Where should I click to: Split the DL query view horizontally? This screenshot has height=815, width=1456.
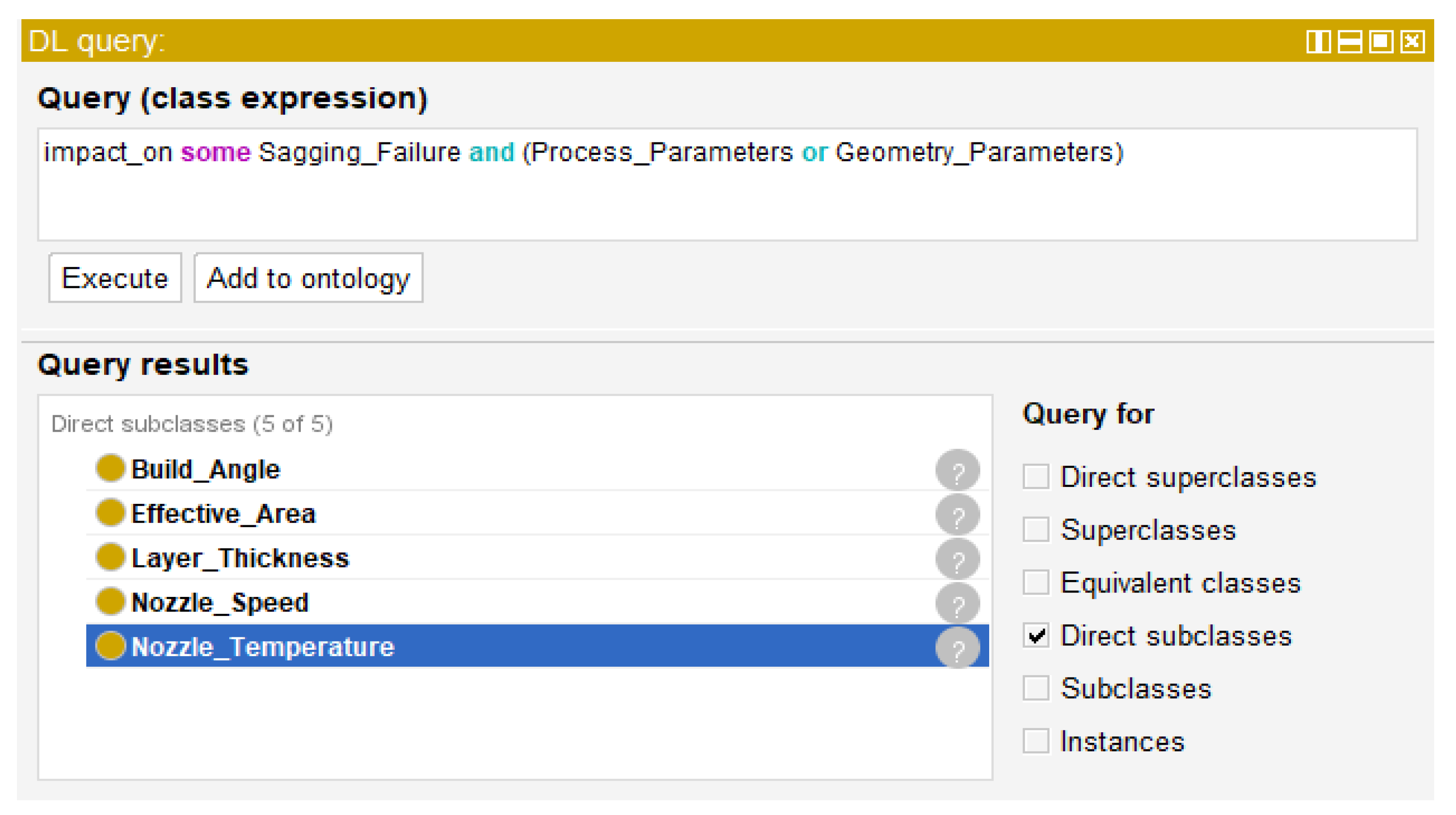[x=1350, y=41]
